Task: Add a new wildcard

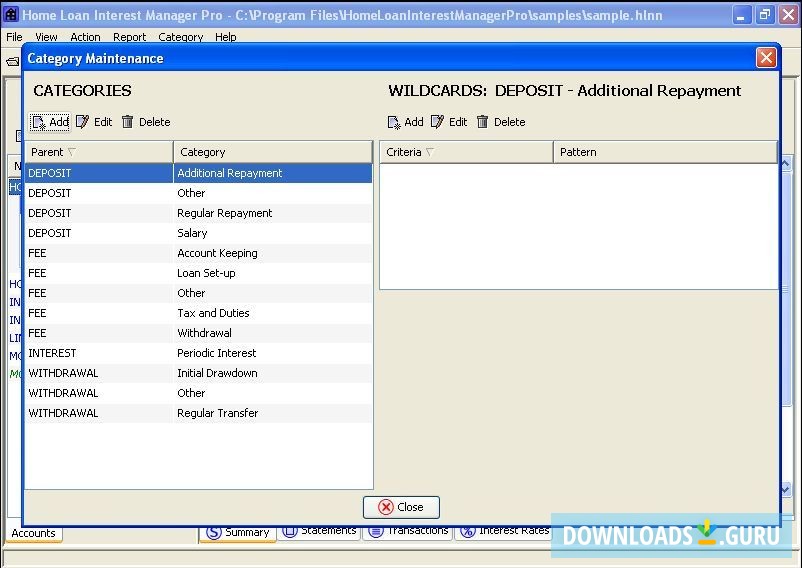Action: pyautogui.click(x=406, y=122)
